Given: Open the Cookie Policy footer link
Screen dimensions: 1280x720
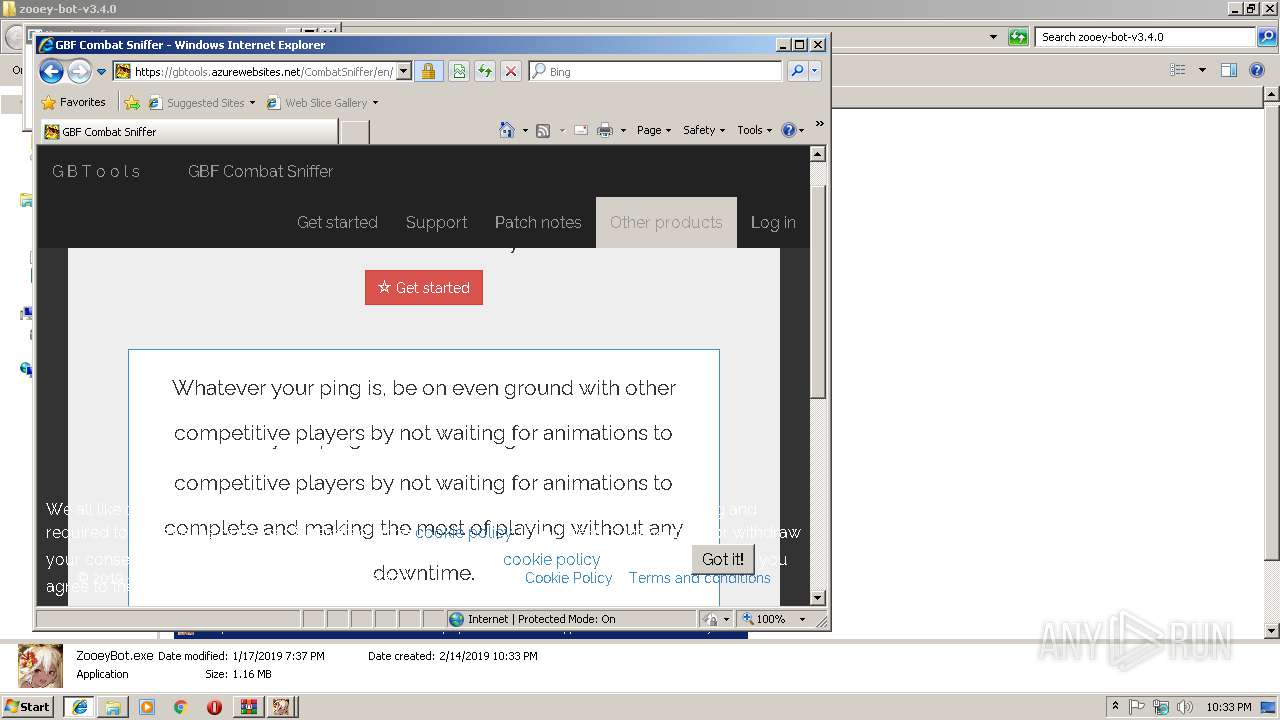Looking at the screenshot, I should click(x=568, y=578).
